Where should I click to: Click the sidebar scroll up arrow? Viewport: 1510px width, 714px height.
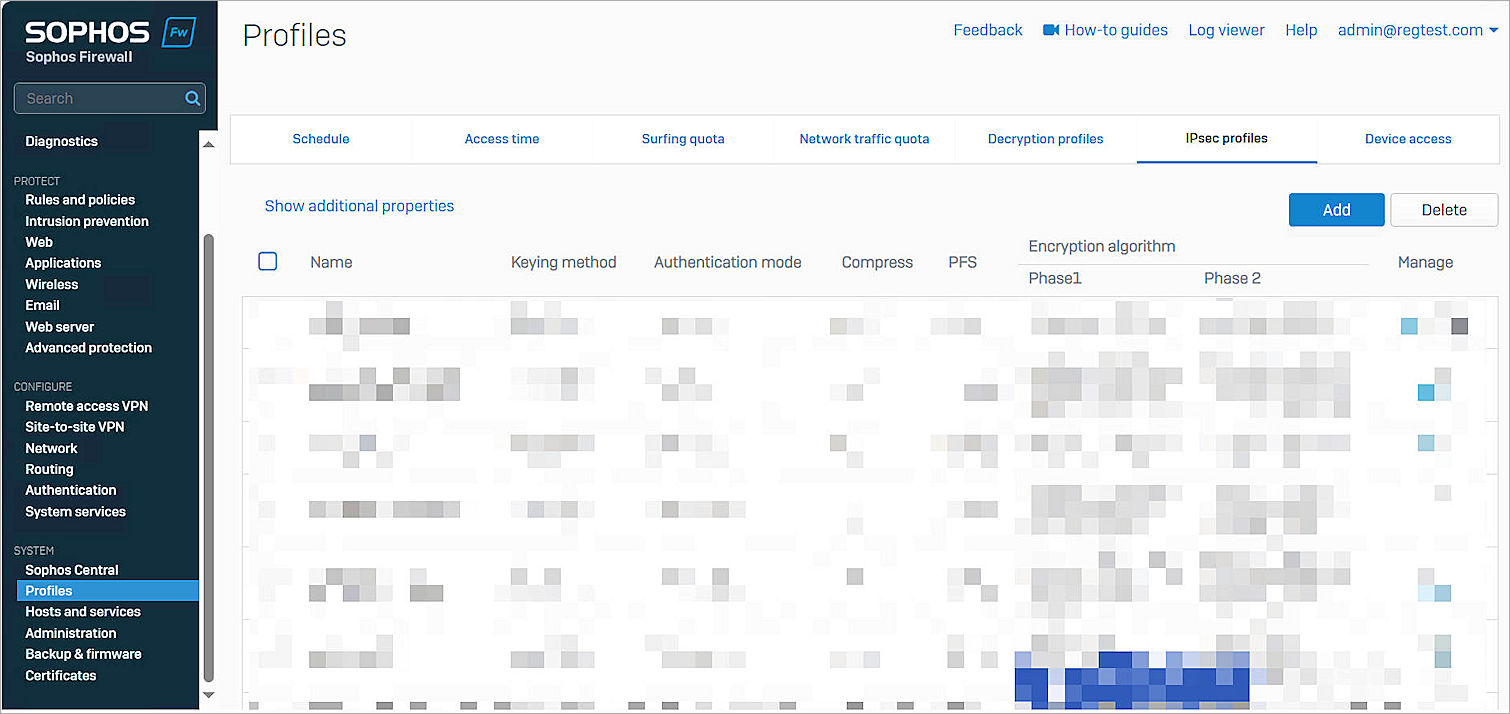pyautogui.click(x=208, y=146)
